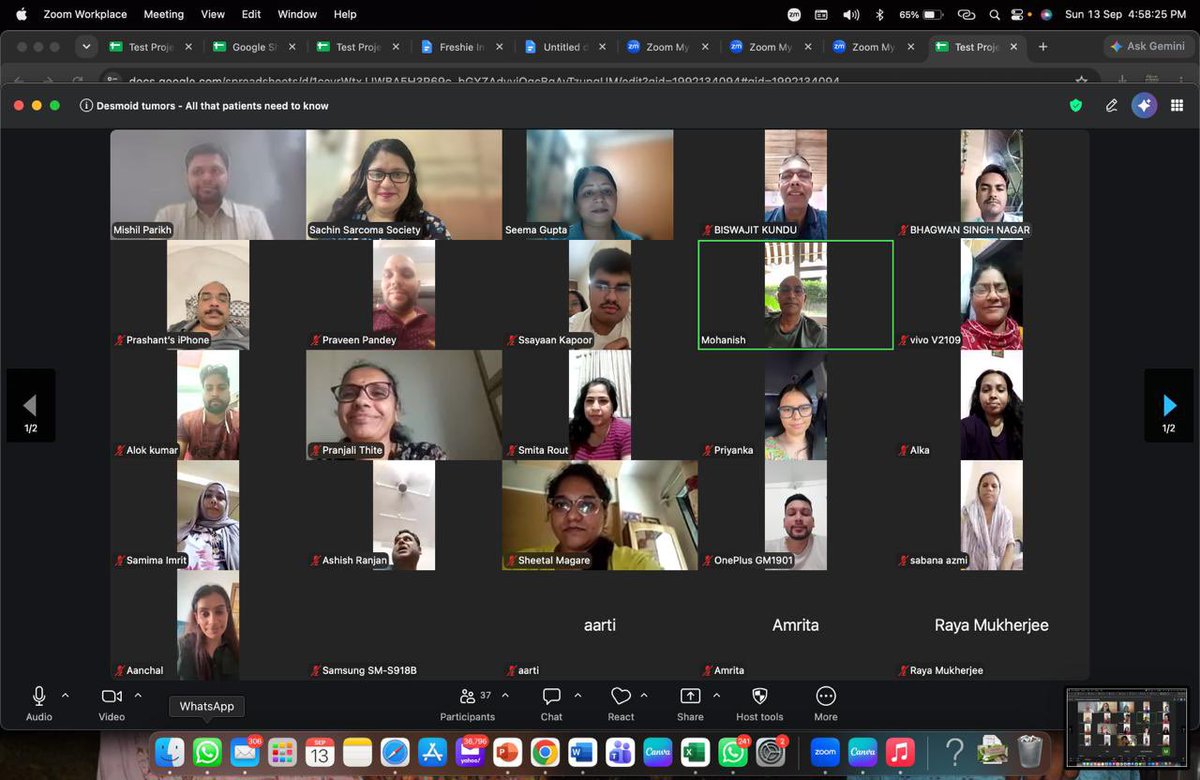Click the volume icon in menu bar
This screenshot has height=780, width=1200.
click(x=851, y=15)
